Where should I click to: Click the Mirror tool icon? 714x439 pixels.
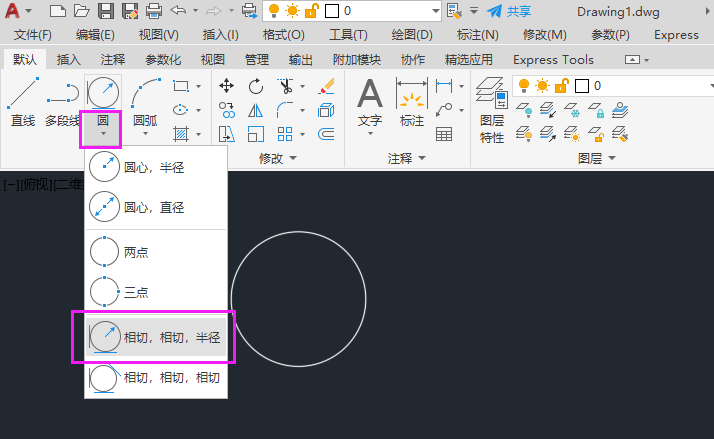click(256, 110)
